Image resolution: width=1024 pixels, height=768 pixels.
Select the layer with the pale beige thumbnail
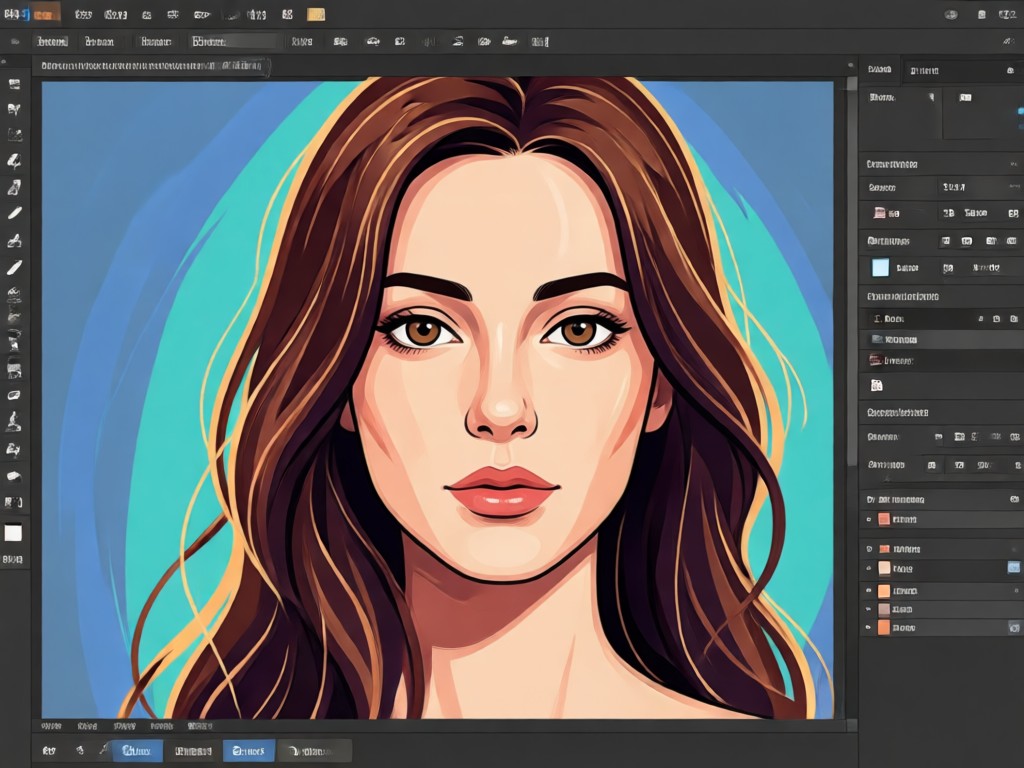tap(940, 568)
